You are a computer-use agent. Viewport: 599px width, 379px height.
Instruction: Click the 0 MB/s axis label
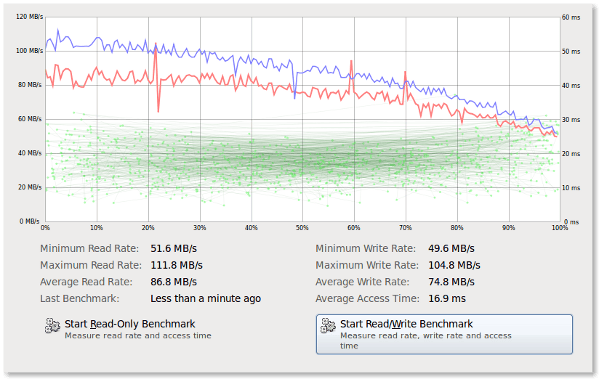point(30,221)
